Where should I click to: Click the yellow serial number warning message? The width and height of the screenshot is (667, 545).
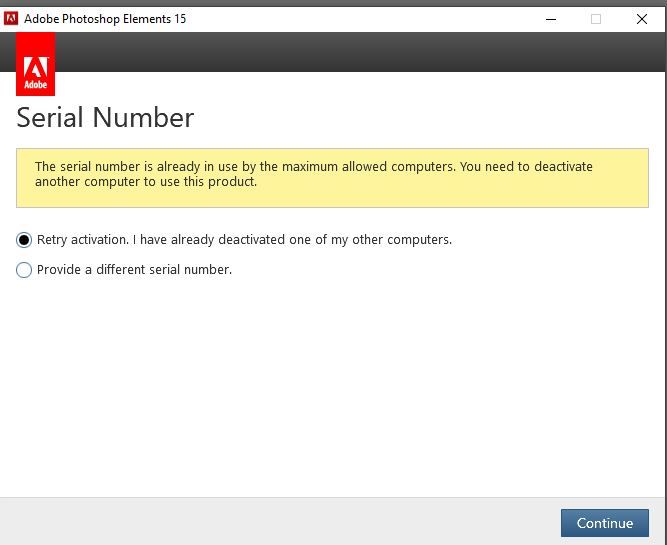(332, 178)
